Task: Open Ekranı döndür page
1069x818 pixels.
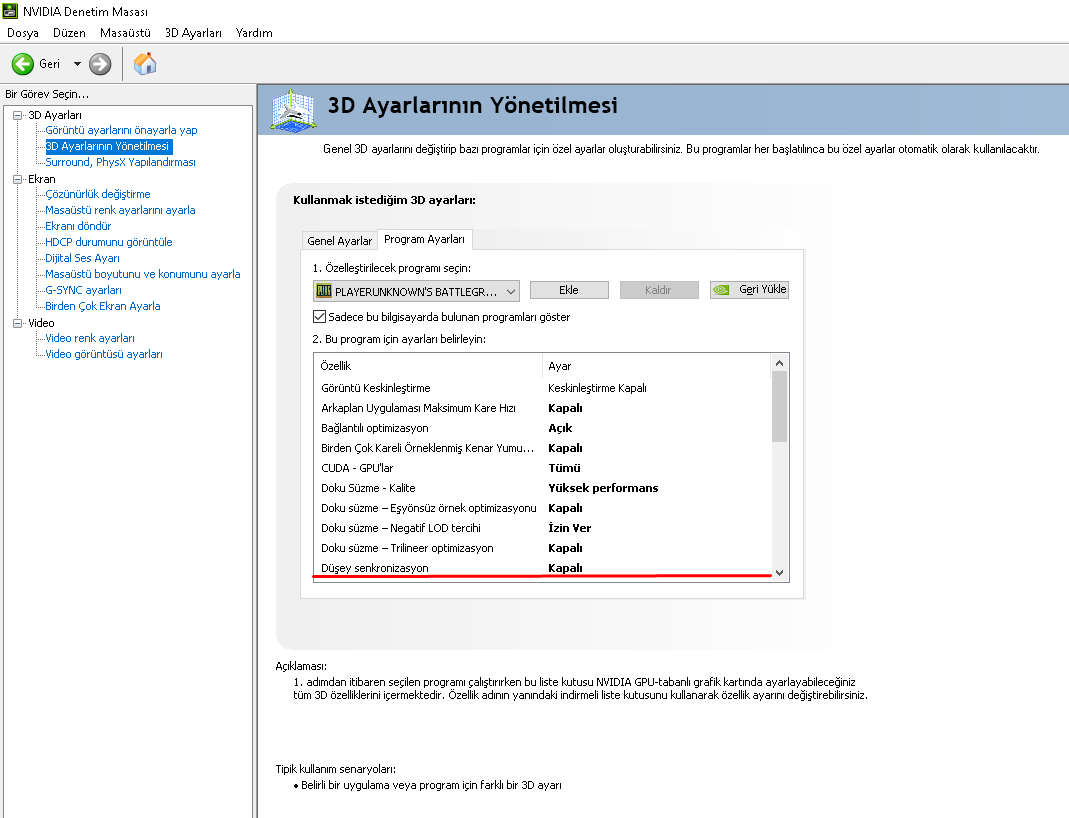Action: [78, 226]
